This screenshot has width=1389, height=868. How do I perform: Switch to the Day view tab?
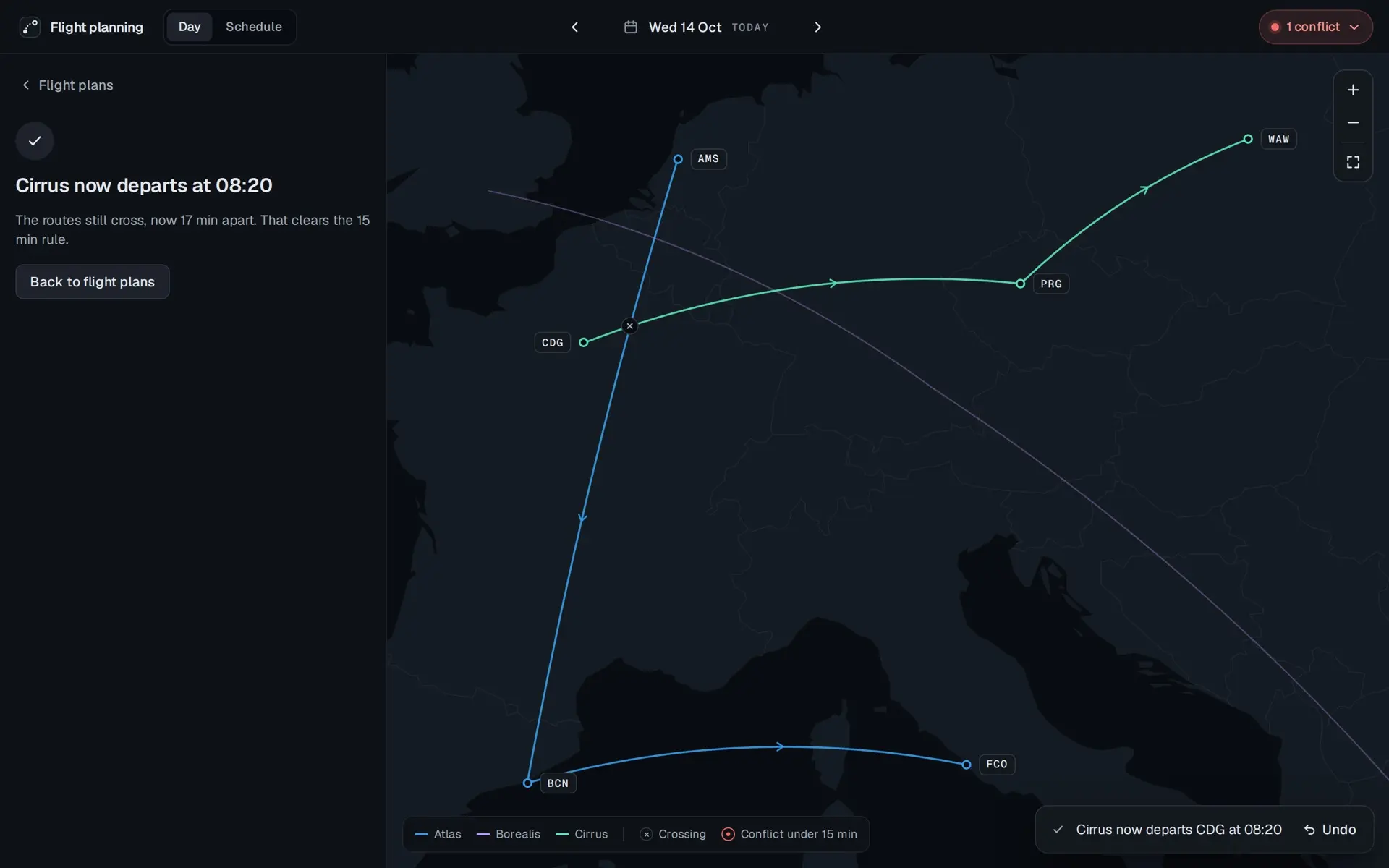(190, 27)
